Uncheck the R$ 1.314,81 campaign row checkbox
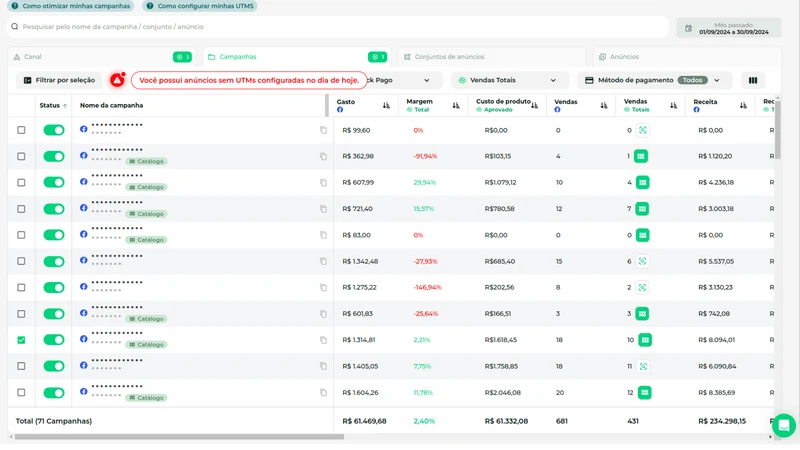The image size is (800, 450). pyautogui.click(x=21, y=340)
